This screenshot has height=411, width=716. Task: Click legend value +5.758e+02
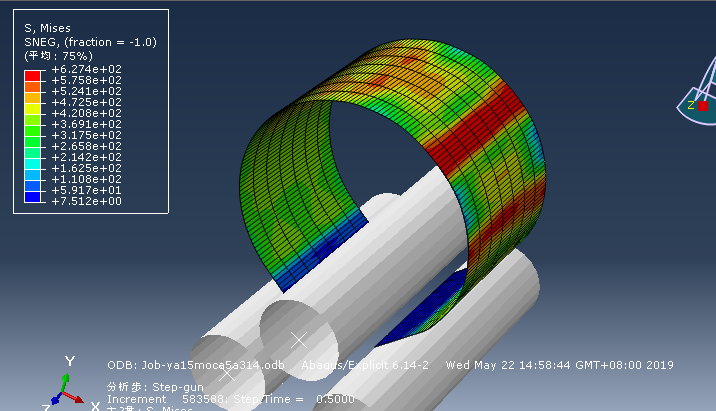coord(87,80)
